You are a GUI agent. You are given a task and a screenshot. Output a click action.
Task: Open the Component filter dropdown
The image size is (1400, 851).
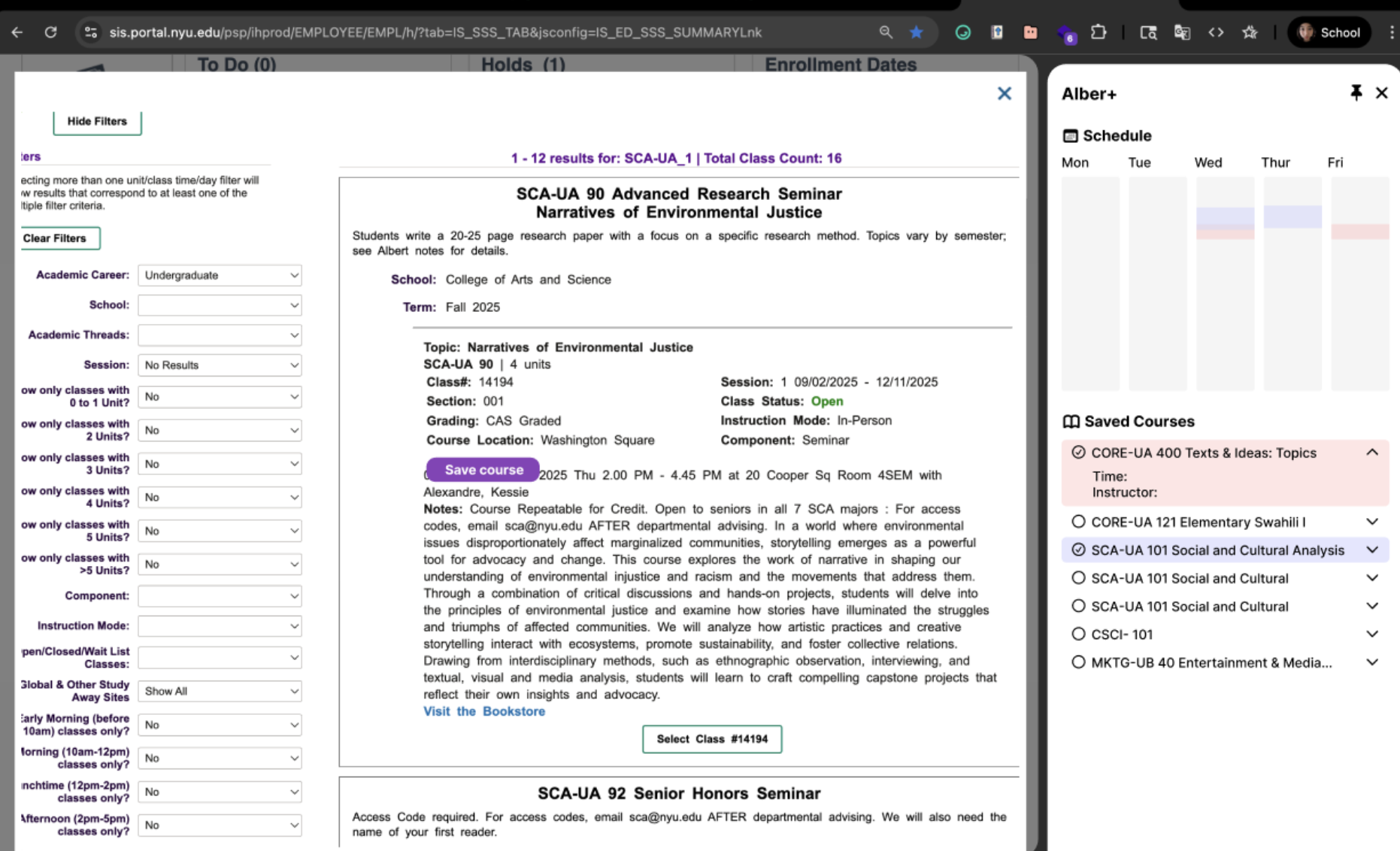[220, 596]
